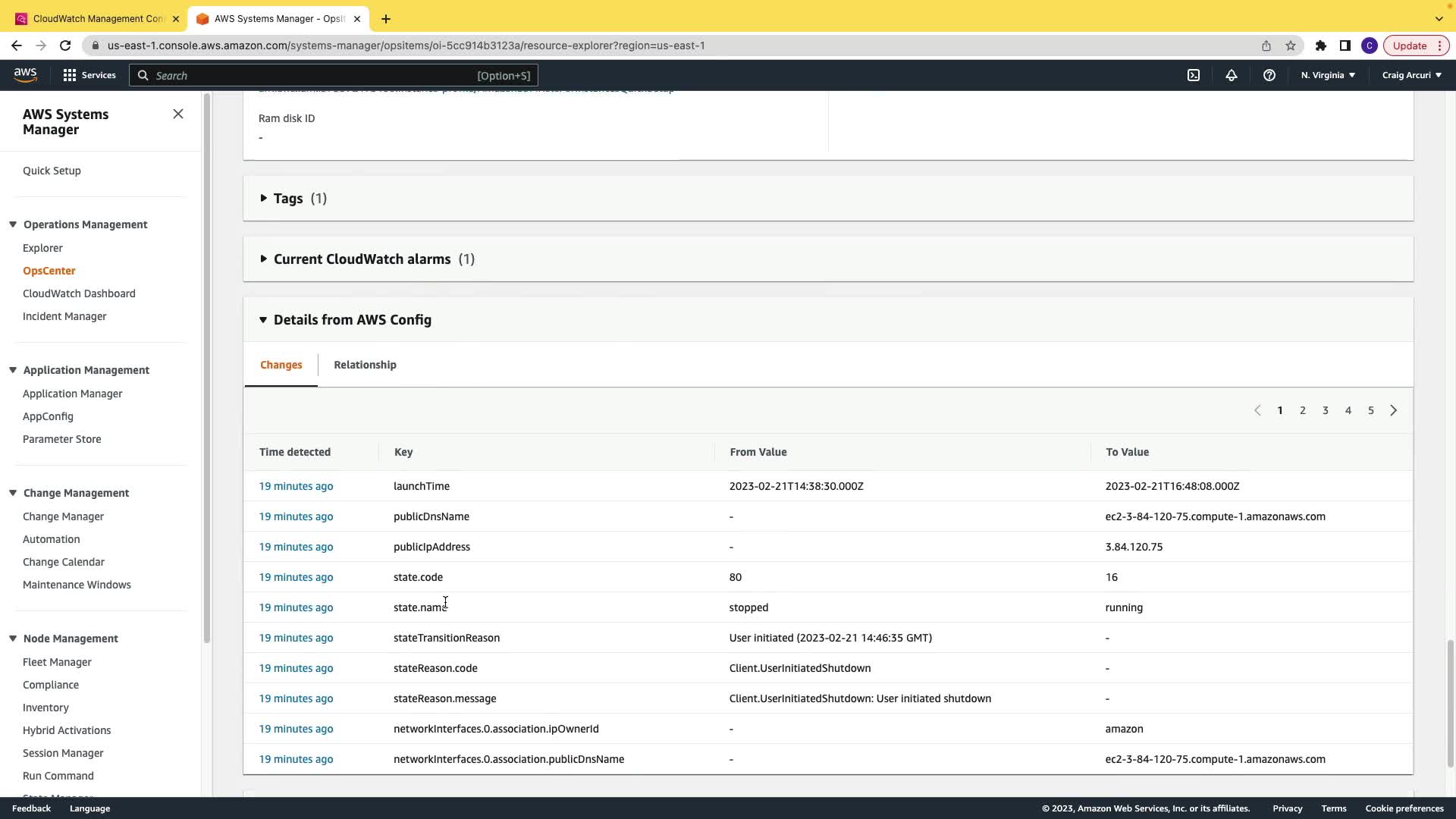This screenshot has width=1456, height=819.
Task: Open the help question mark icon
Action: (1269, 75)
